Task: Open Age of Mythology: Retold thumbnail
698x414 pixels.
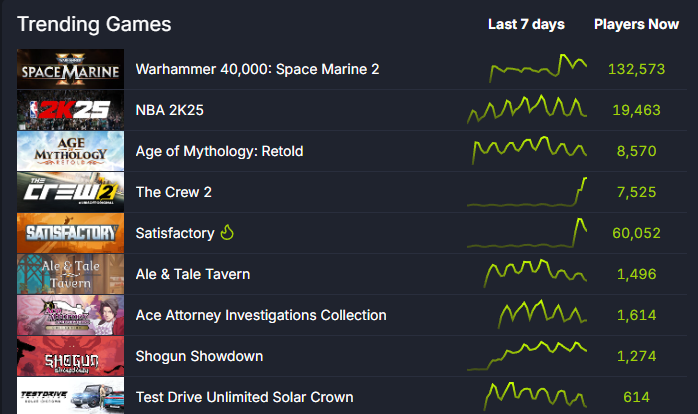Action: pyautogui.click(x=70, y=151)
